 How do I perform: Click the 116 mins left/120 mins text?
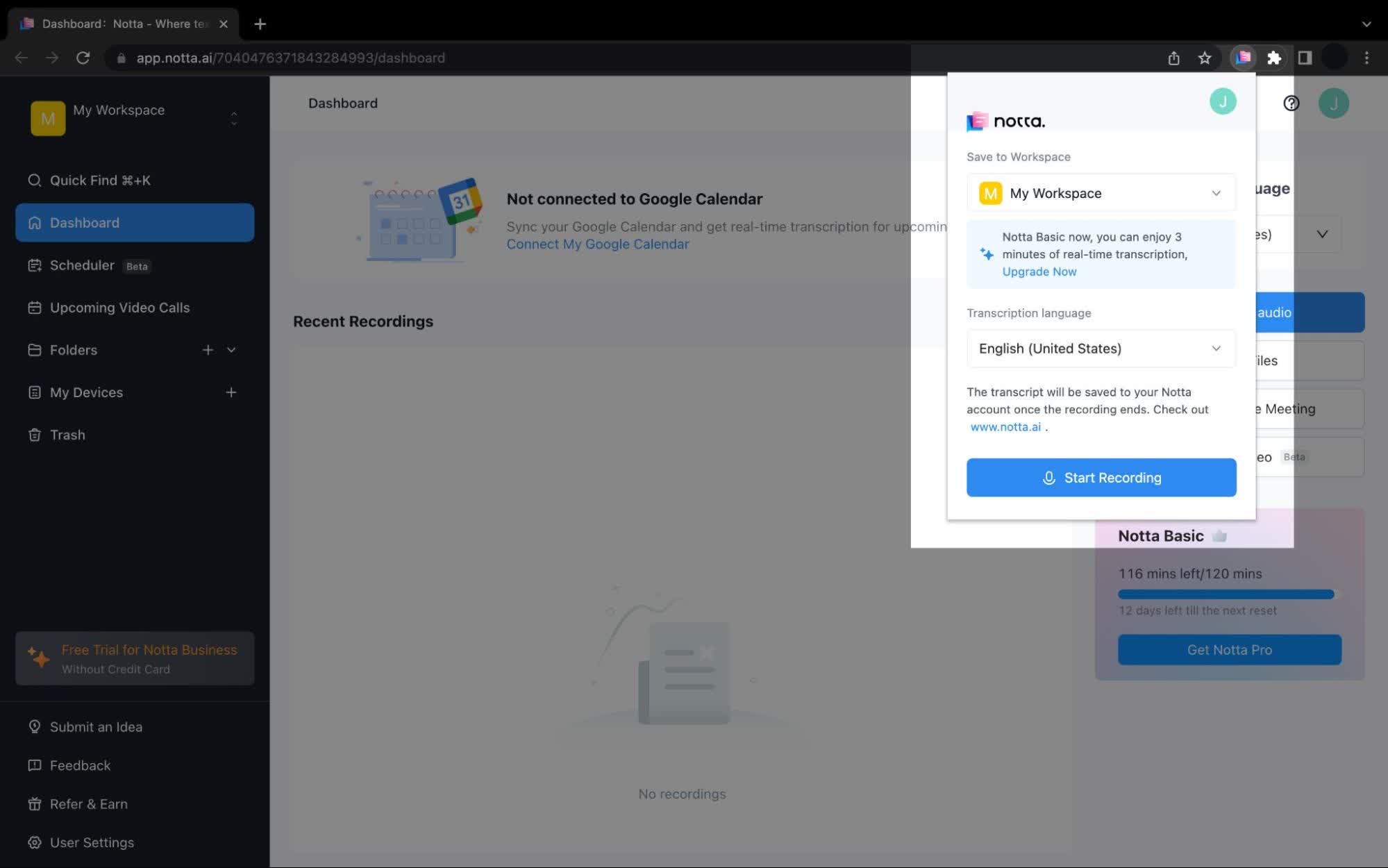point(1189,573)
